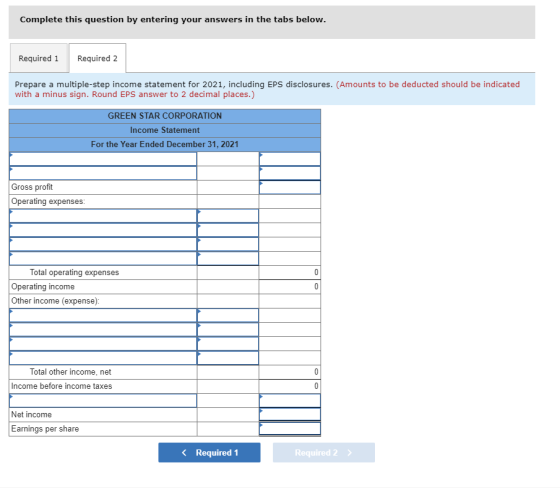
Task: Click the Required 2 next button
Action: [324, 453]
